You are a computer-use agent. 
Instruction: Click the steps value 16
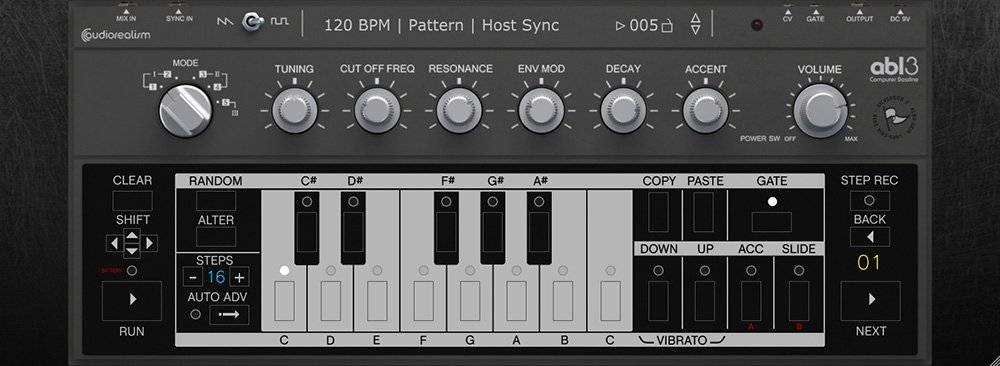pos(216,277)
